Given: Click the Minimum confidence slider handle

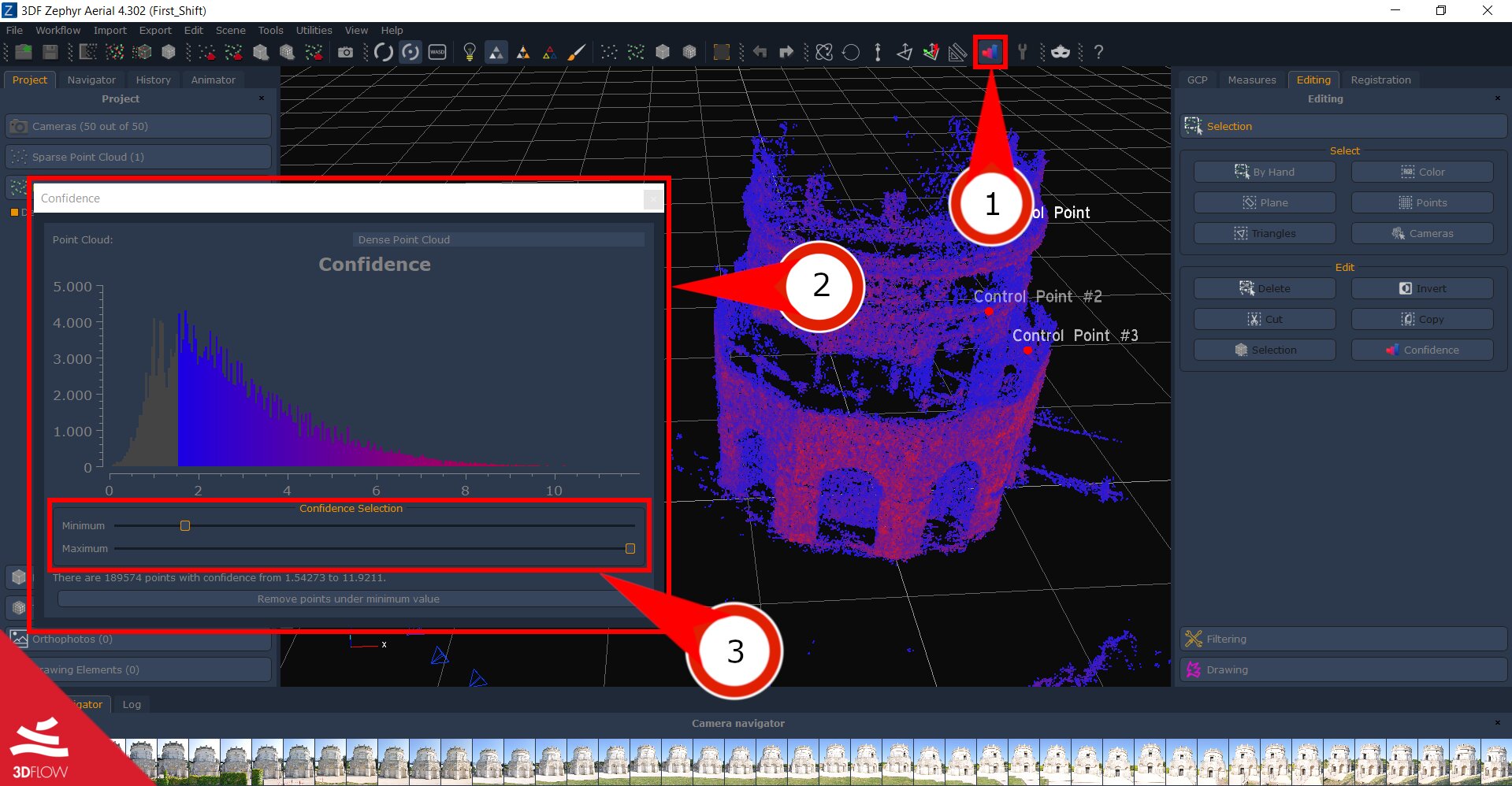Looking at the screenshot, I should point(185,525).
